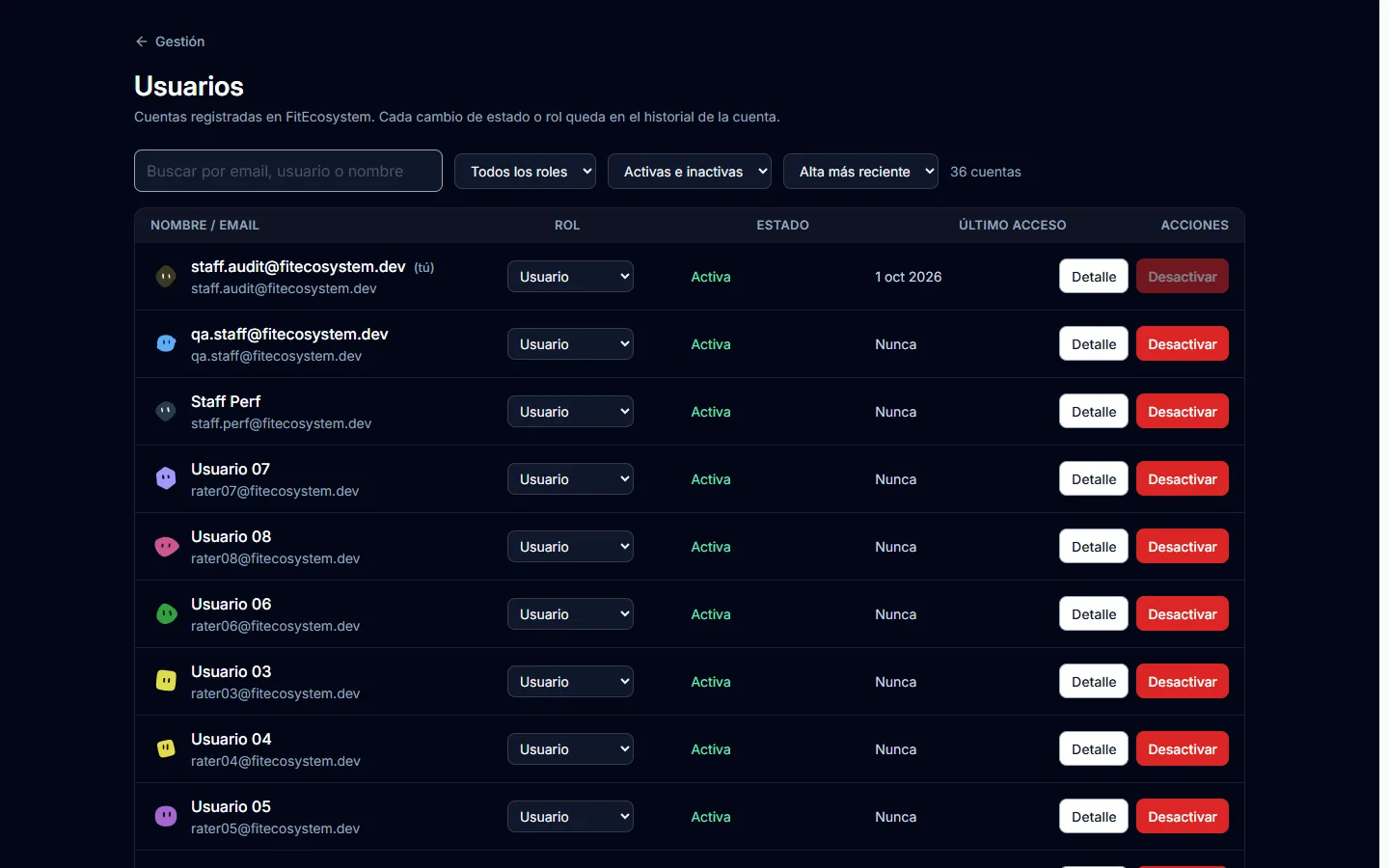Focus the email, user or name search field
The width and height of the screenshot is (1389, 868).
pos(288,171)
